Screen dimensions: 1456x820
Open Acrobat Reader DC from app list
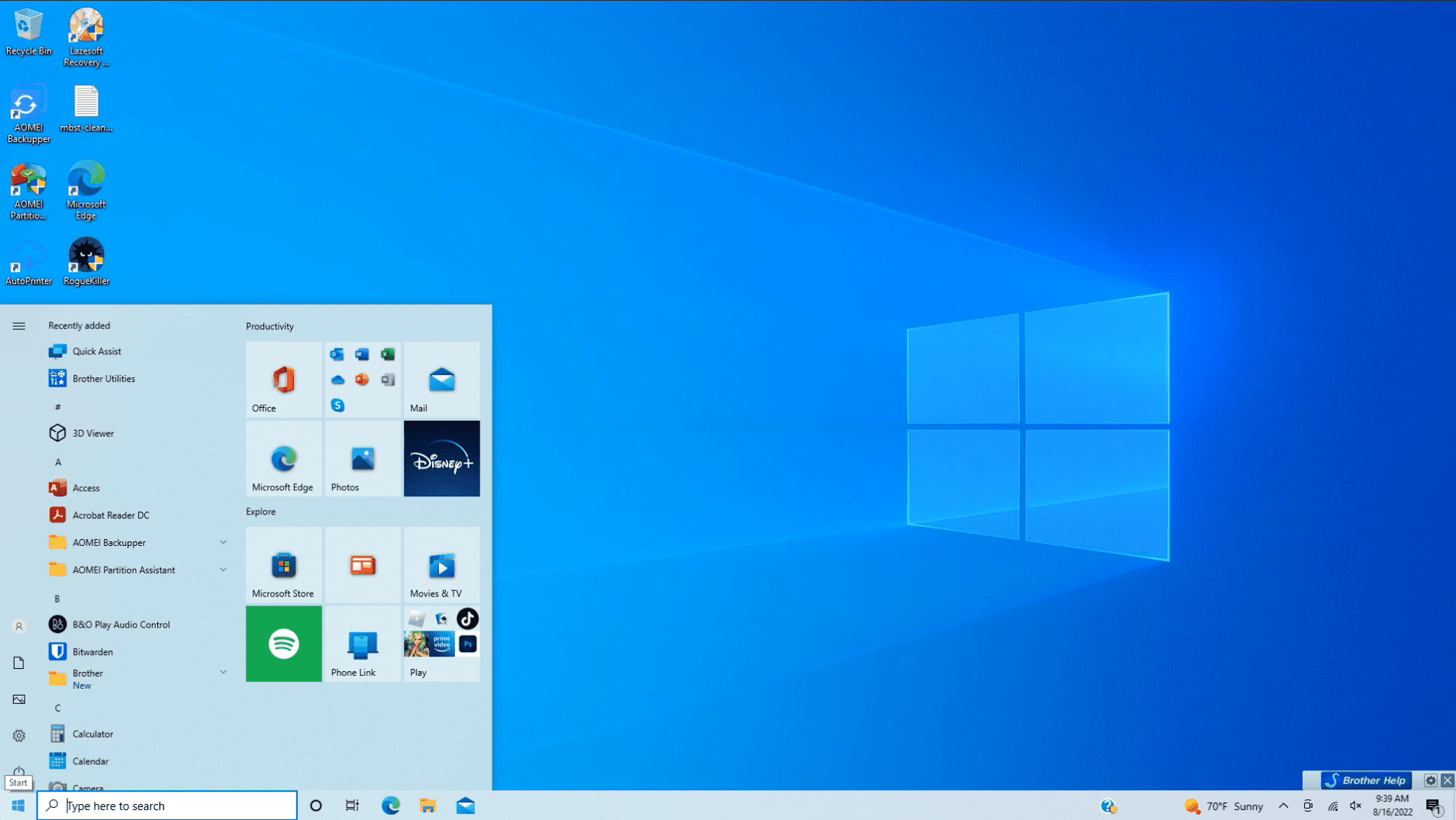click(x=137, y=515)
